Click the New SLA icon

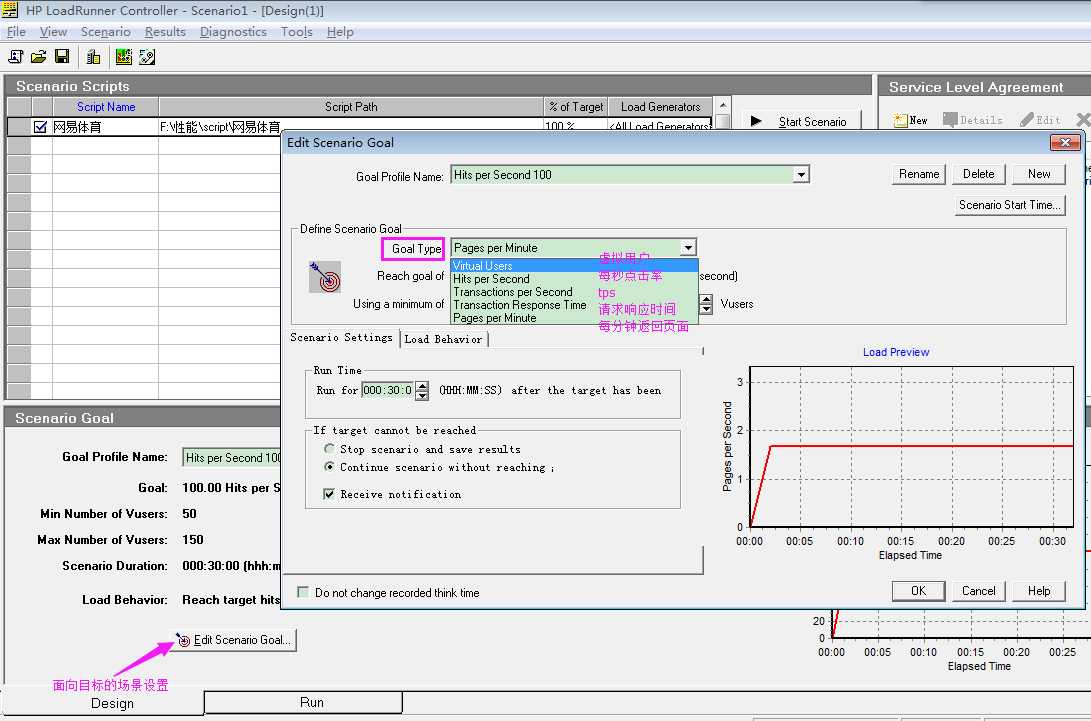coord(900,120)
